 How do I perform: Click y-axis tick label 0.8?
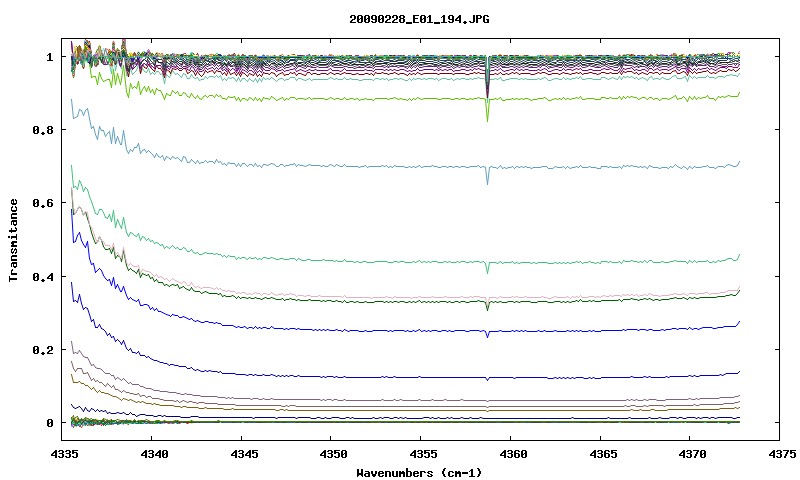[x=43, y=130]
